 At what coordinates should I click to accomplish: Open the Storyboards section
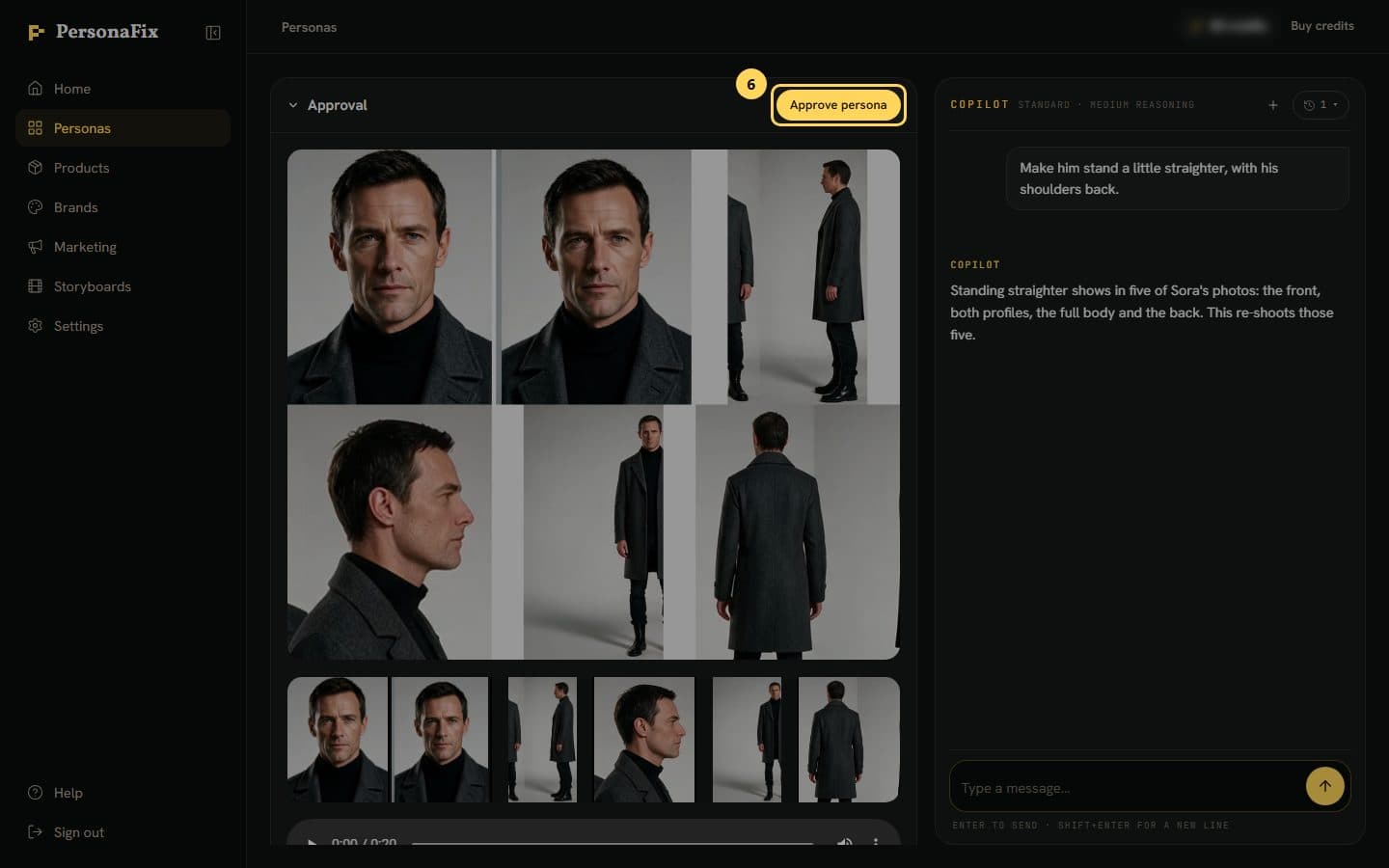(123, 286)
